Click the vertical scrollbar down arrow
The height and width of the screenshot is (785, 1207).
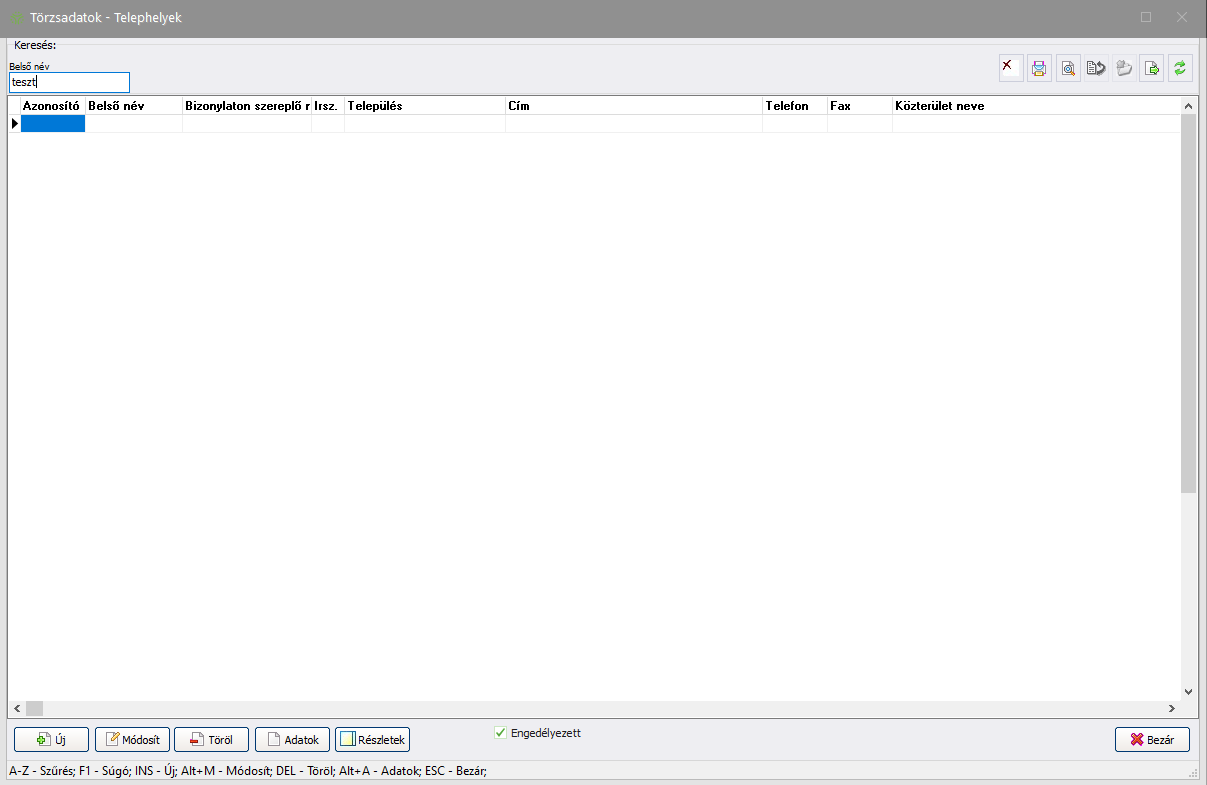pyautogui.click(x=1188, y=691)
